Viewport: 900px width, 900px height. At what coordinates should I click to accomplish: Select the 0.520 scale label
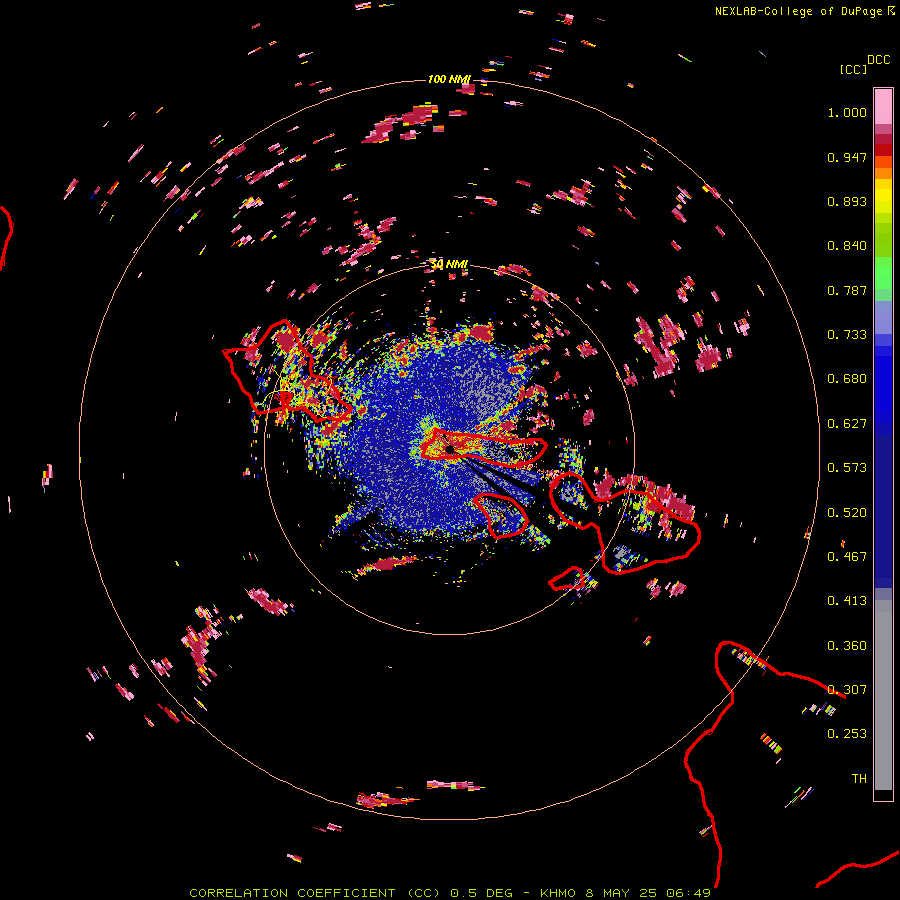(x=847, y=513)
